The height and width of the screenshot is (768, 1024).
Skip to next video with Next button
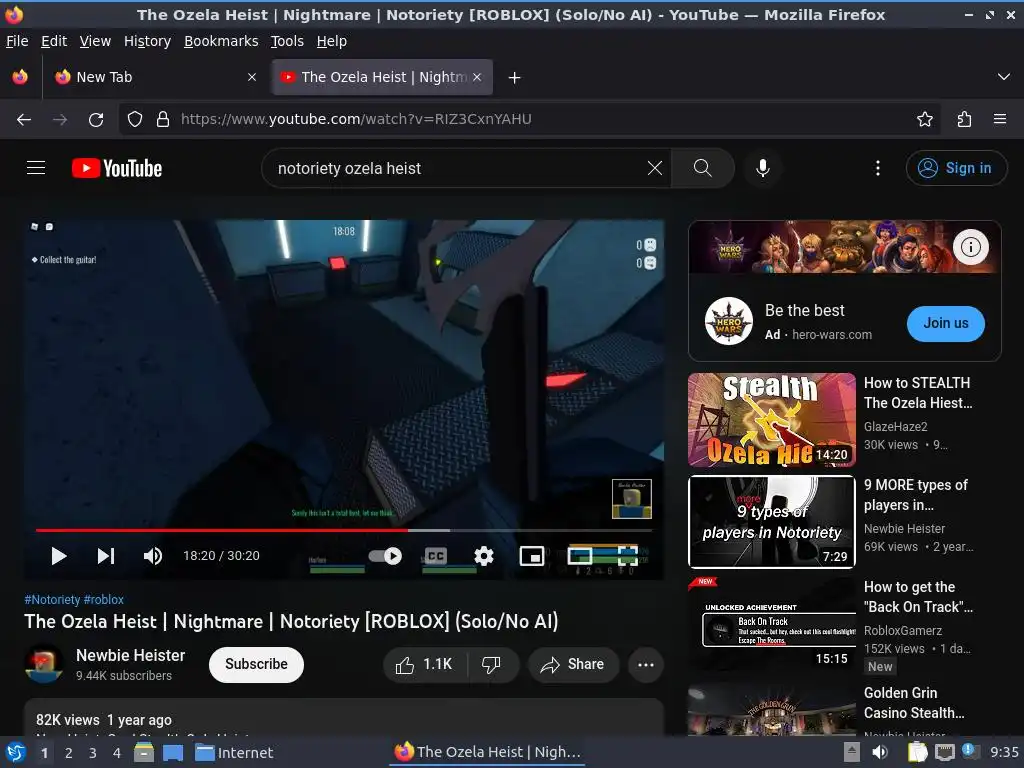point(105,556)
